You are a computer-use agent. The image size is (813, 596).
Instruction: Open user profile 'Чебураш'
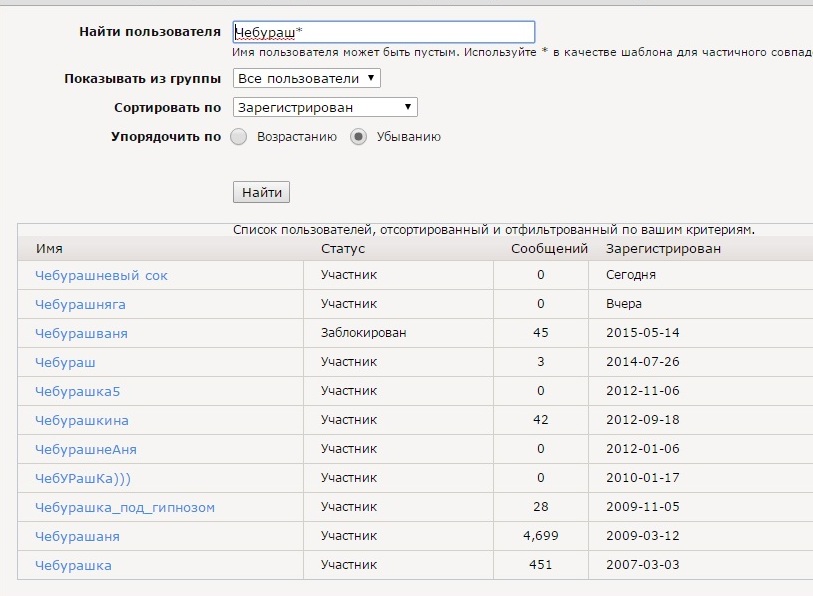point(65,362)
